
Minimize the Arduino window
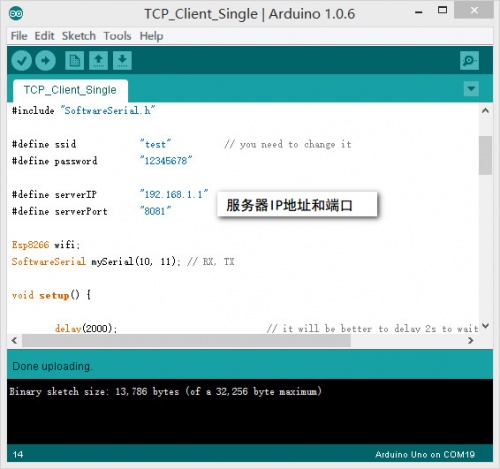pyautogui.click(x=419, y=11)
